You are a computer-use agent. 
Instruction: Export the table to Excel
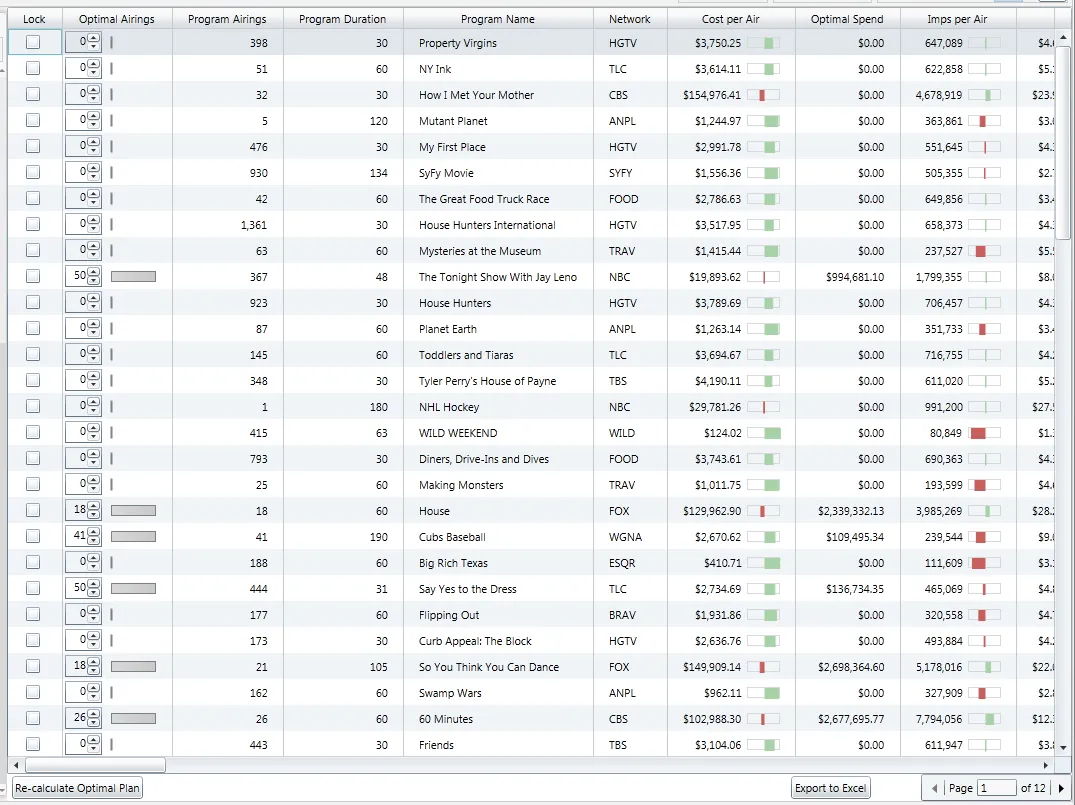(x=831, y=788)
